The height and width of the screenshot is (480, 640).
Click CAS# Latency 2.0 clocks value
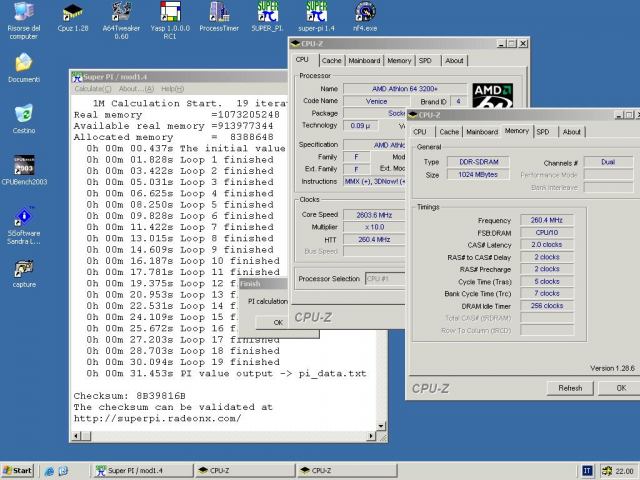[x=547, y=244]
